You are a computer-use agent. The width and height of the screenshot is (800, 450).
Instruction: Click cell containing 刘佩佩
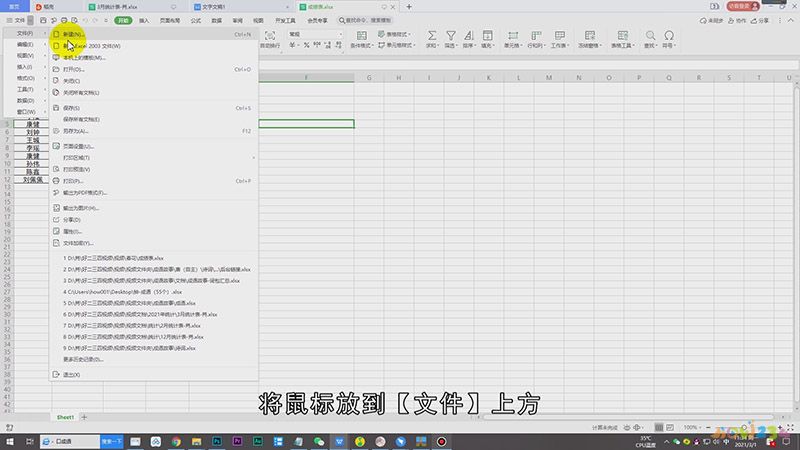33,180
